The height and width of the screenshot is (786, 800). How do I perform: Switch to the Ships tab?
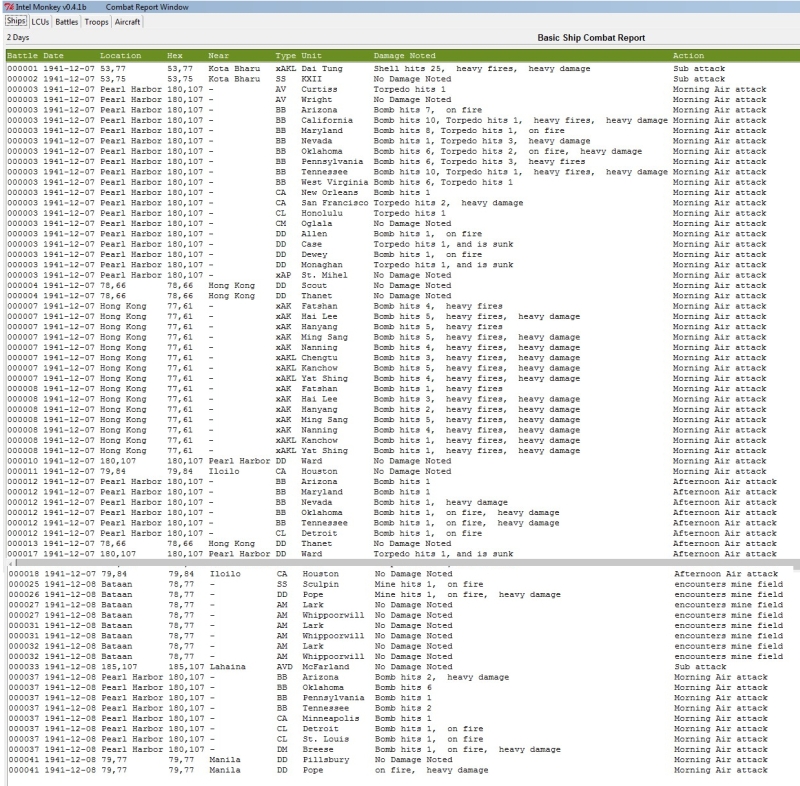pos(16,21)
